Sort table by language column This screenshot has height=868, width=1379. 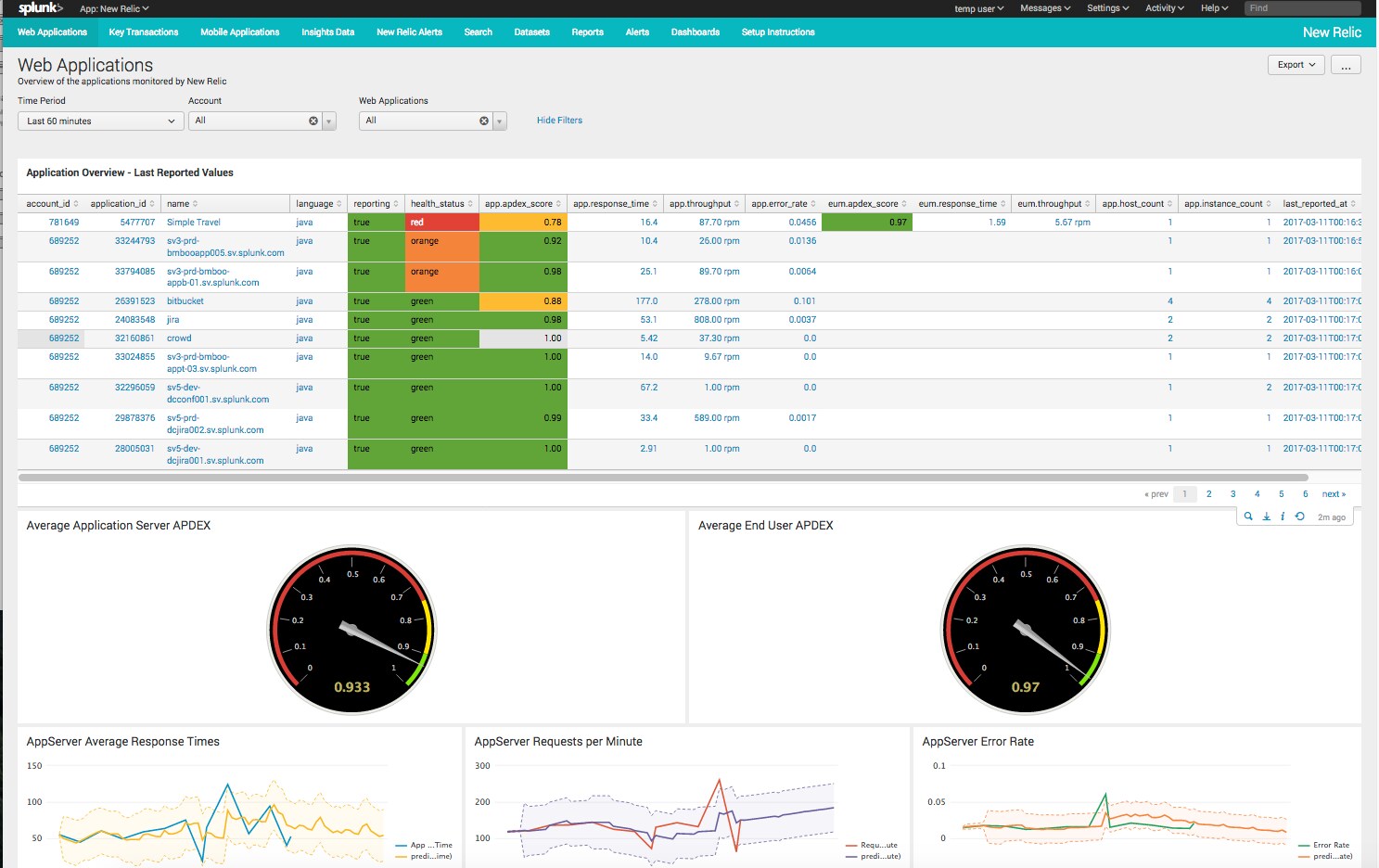tap(319, 204)
